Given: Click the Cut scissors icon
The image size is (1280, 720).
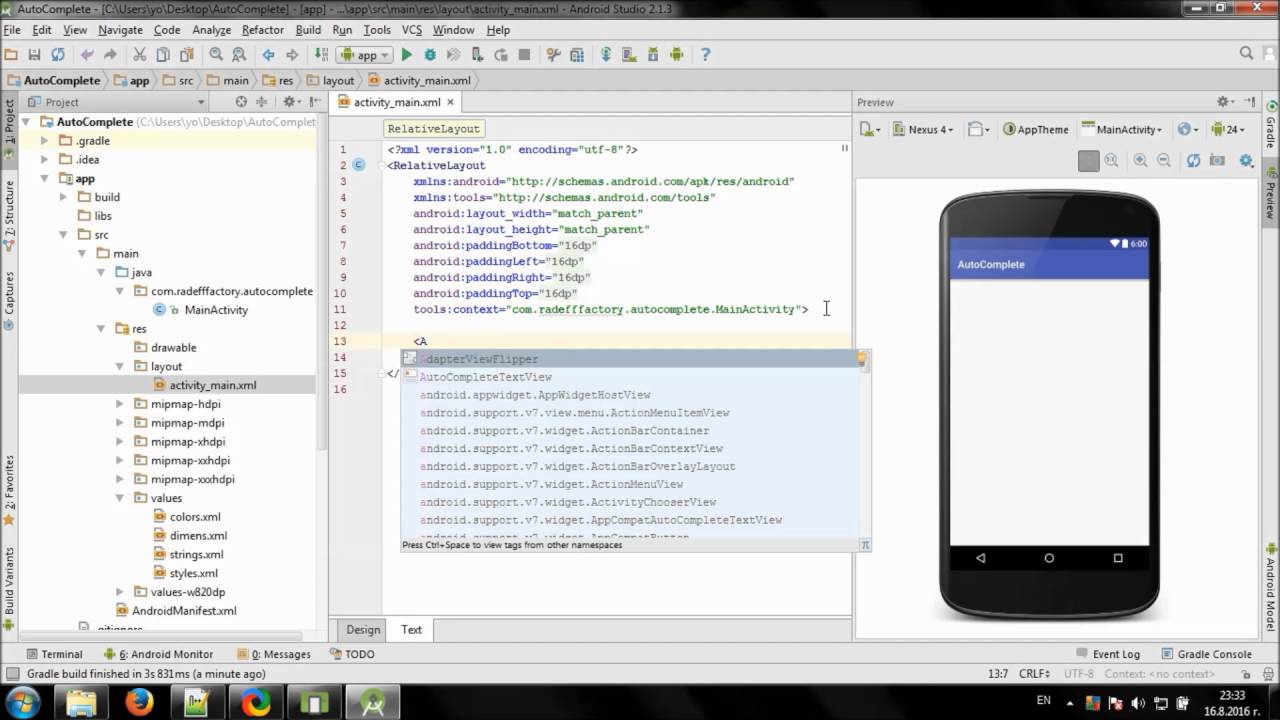Looking at the screenshot, I should click(x=139, y=55).
